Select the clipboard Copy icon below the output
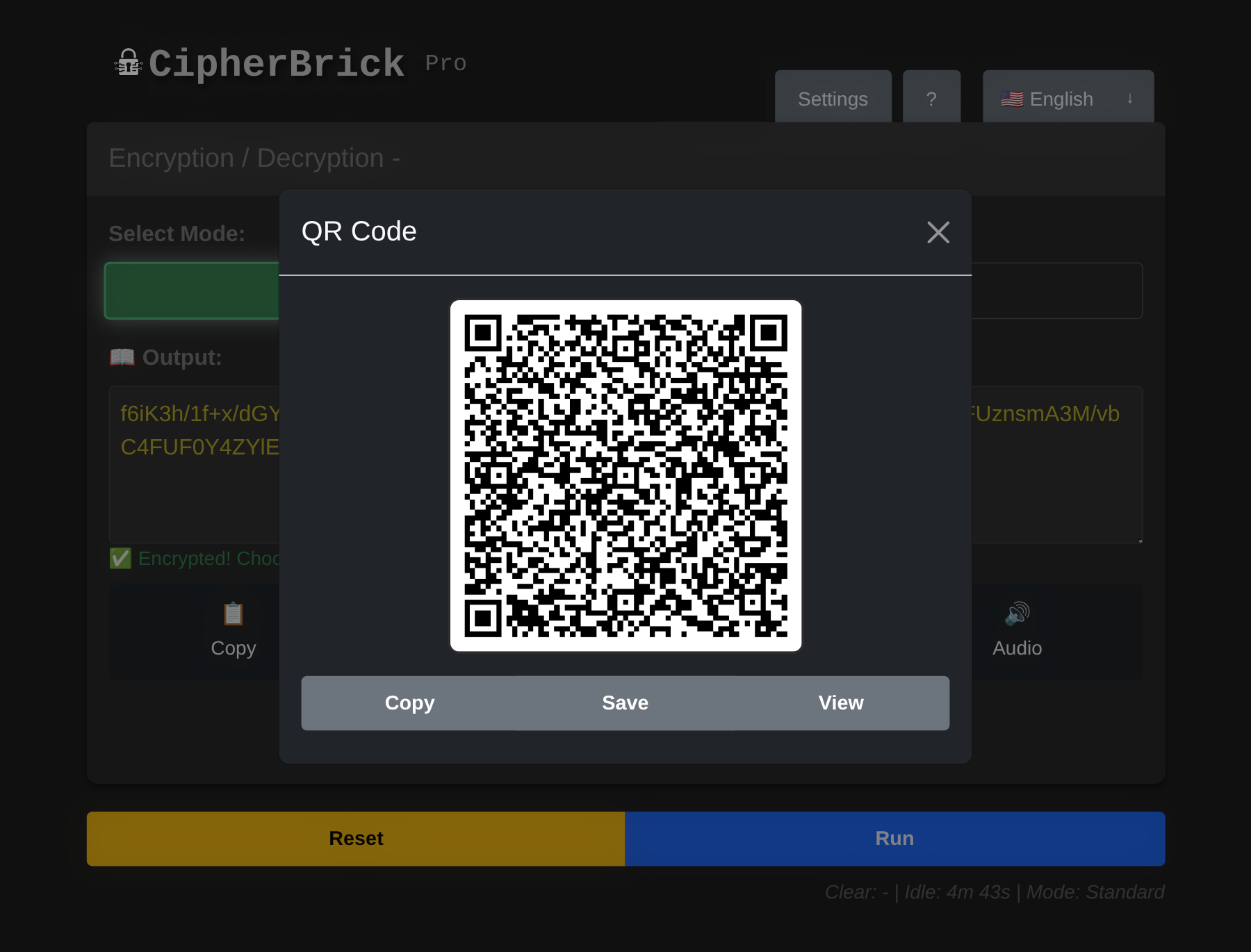 (x=233, y=614)
